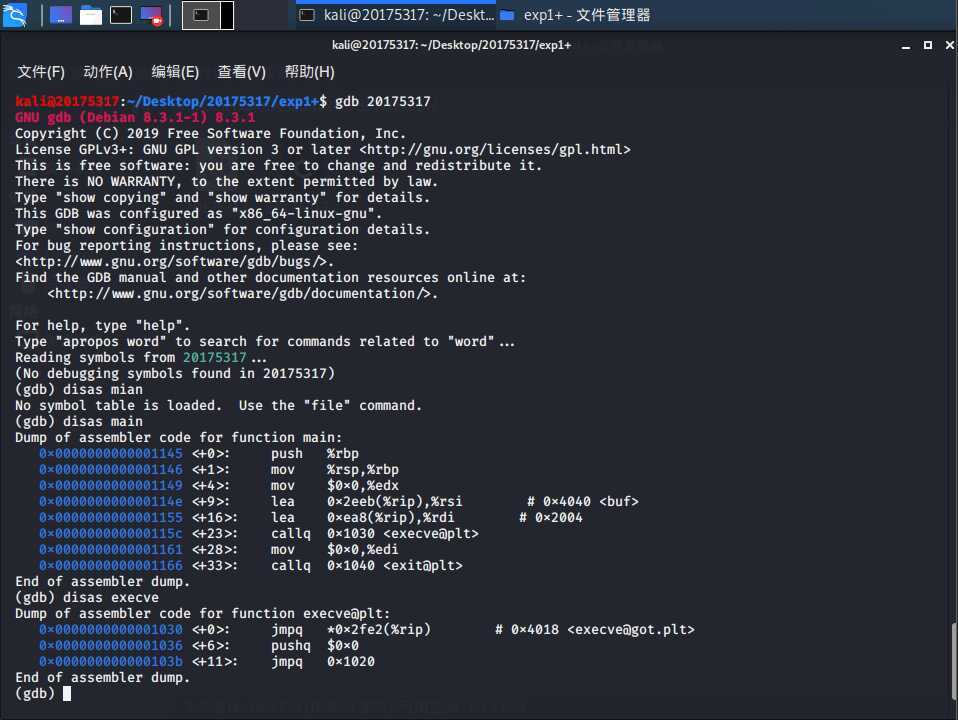Click the terminal window title bar text
958x720 pixels.
click(x=452, y=45)
